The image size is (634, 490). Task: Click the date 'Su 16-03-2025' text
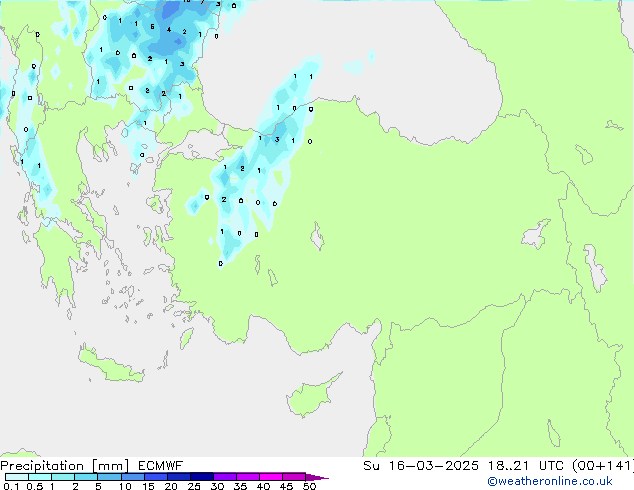point(421,466)
